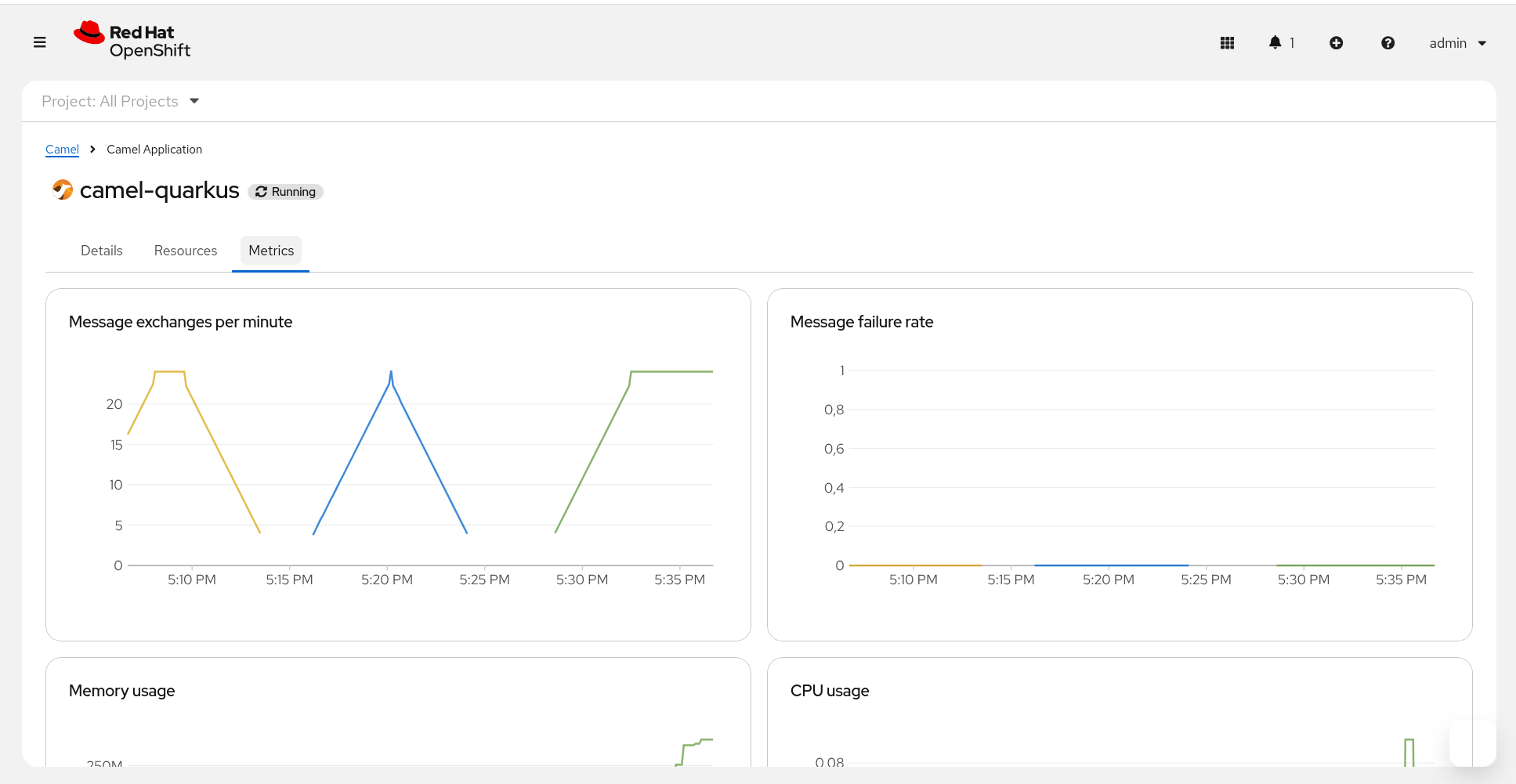Click the Memory usage chart title

[x=121, y=691]
